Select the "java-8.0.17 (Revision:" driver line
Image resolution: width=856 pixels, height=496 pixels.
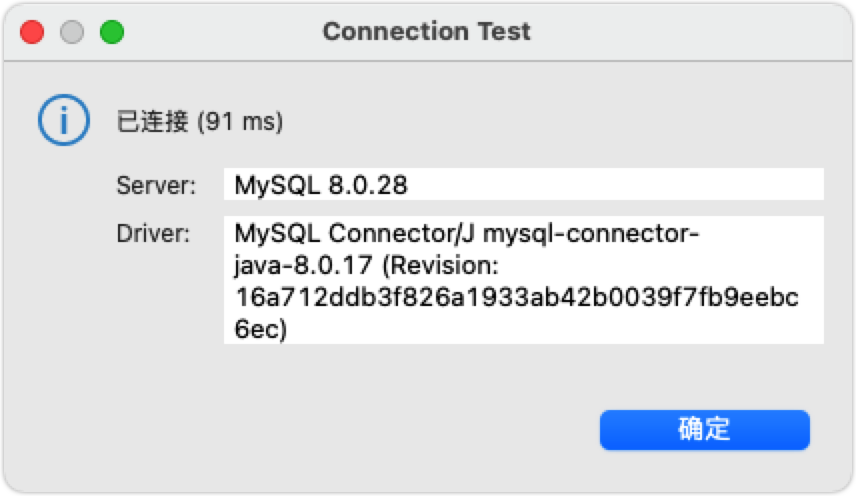coord(365,267)
